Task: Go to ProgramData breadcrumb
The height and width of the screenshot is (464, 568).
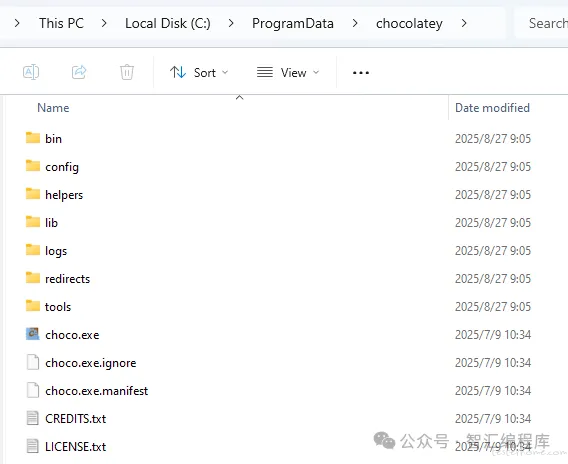Action: coord(293,24)
